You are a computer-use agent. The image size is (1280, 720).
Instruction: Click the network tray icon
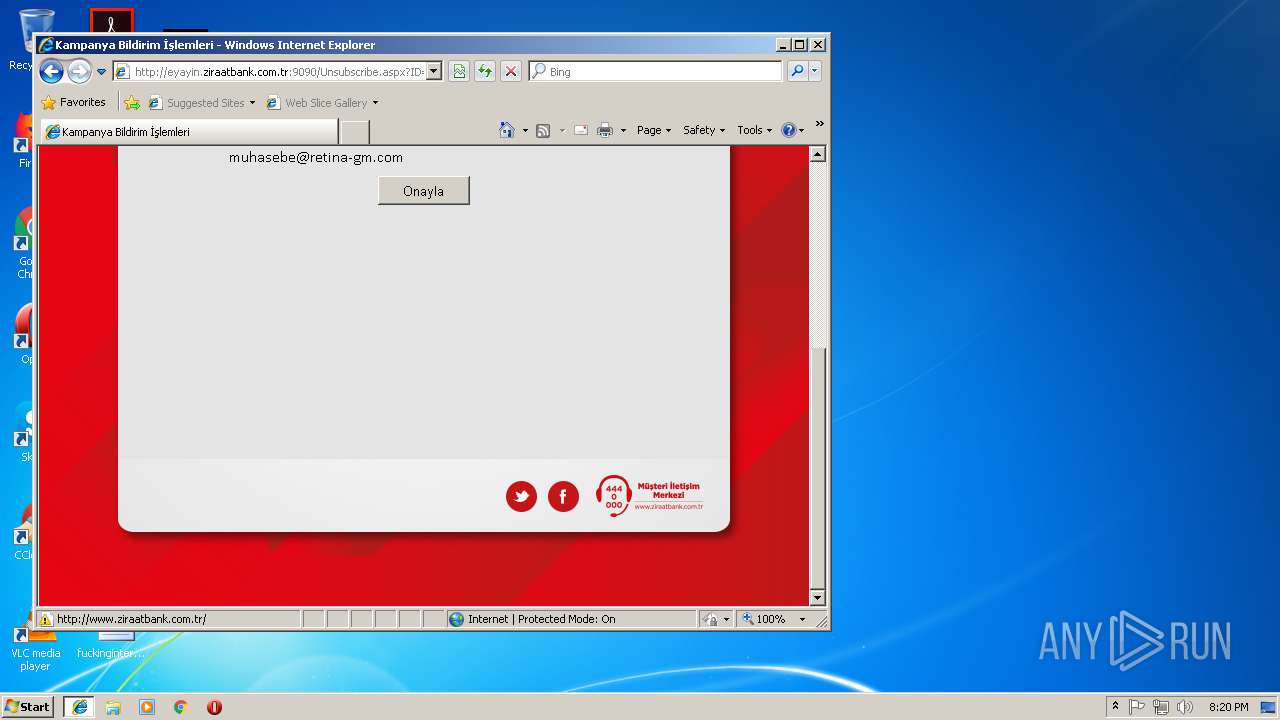[x=1161, y=707]
